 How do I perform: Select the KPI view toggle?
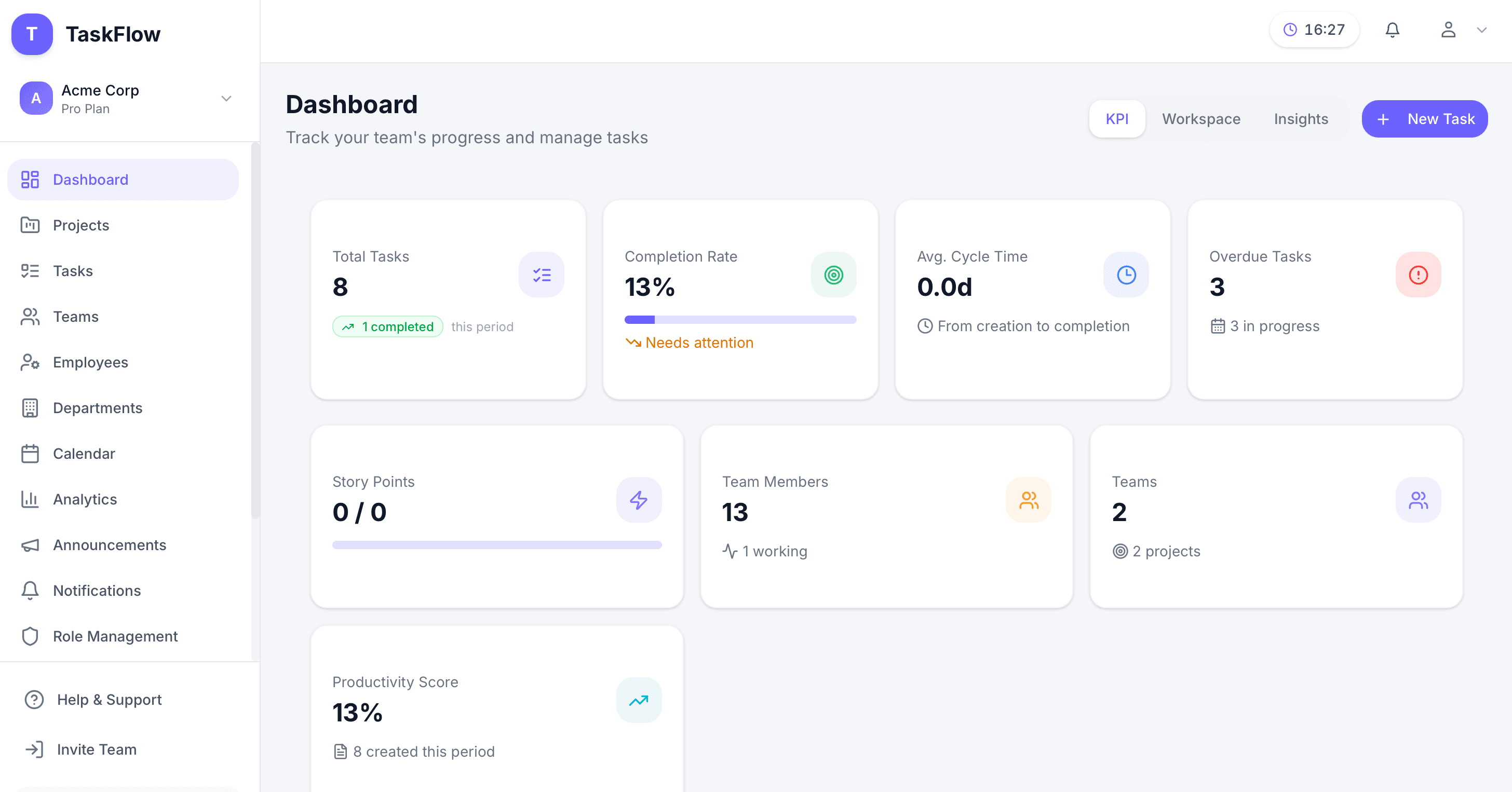tap(1117, 118)
